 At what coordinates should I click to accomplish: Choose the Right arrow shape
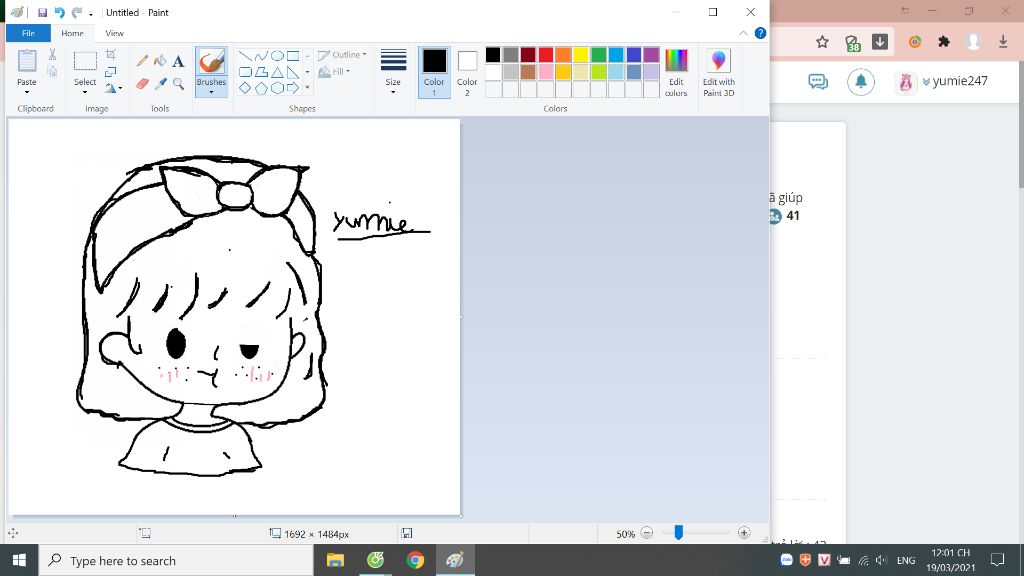[x=293, y=88]
